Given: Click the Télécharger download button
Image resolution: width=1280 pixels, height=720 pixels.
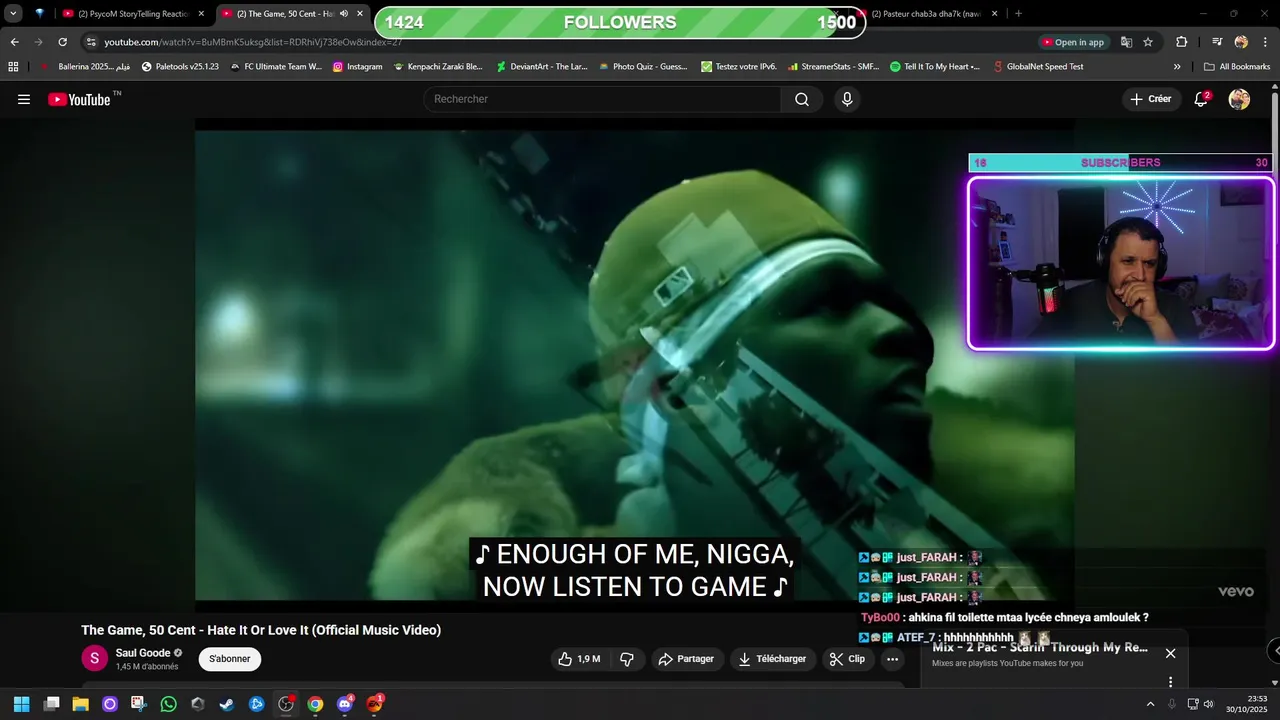Looking at the screenshot, I should pyautogui.click(x=771, y=659).
